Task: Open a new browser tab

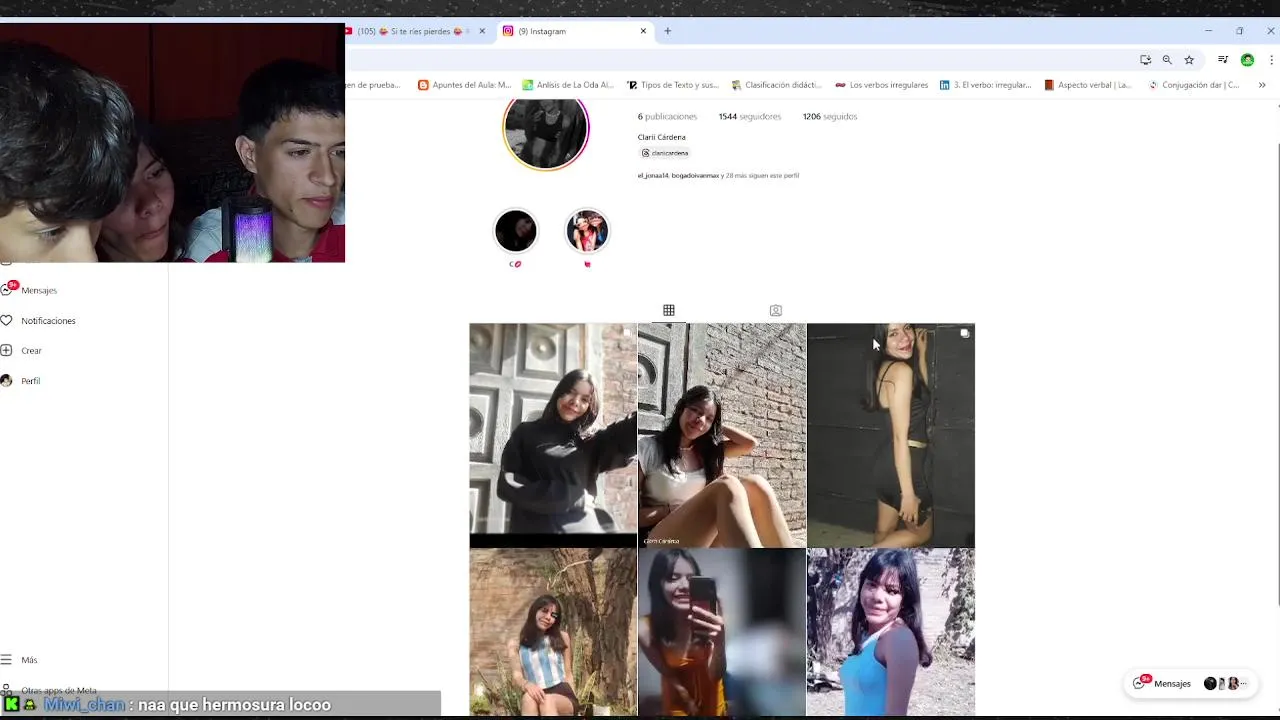Action: point(667,31)
